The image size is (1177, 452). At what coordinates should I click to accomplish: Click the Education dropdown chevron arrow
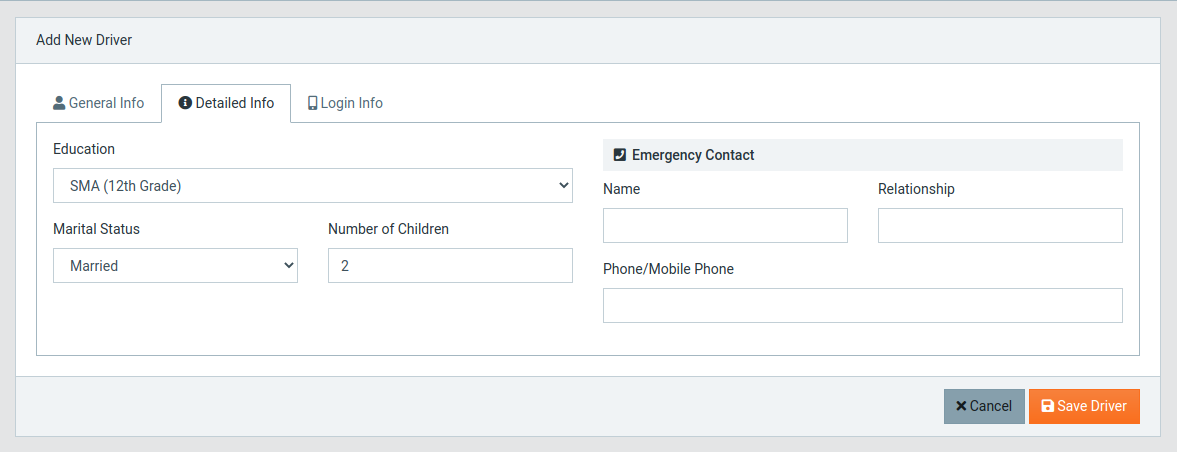pyautogui.click(x=564, y=185)
